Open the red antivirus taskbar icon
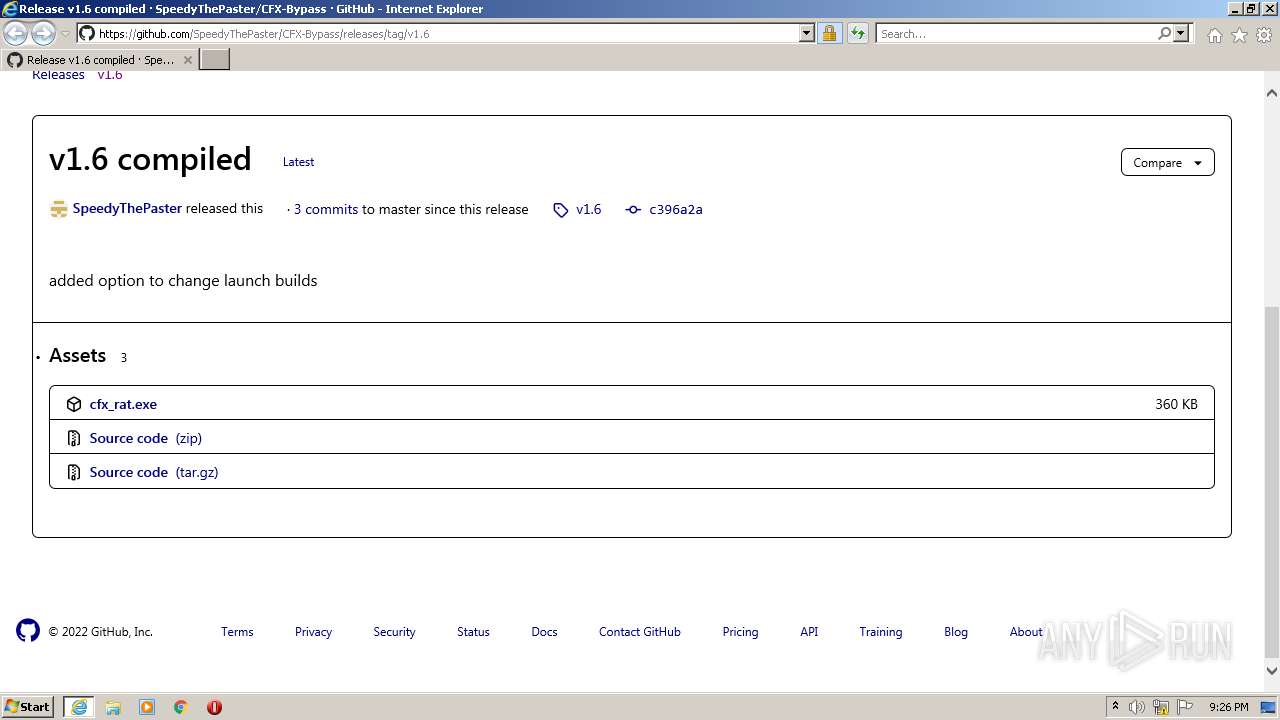The height and width of the screenshot is (720, 1280). pyautogui.click(x=214, y=707)
